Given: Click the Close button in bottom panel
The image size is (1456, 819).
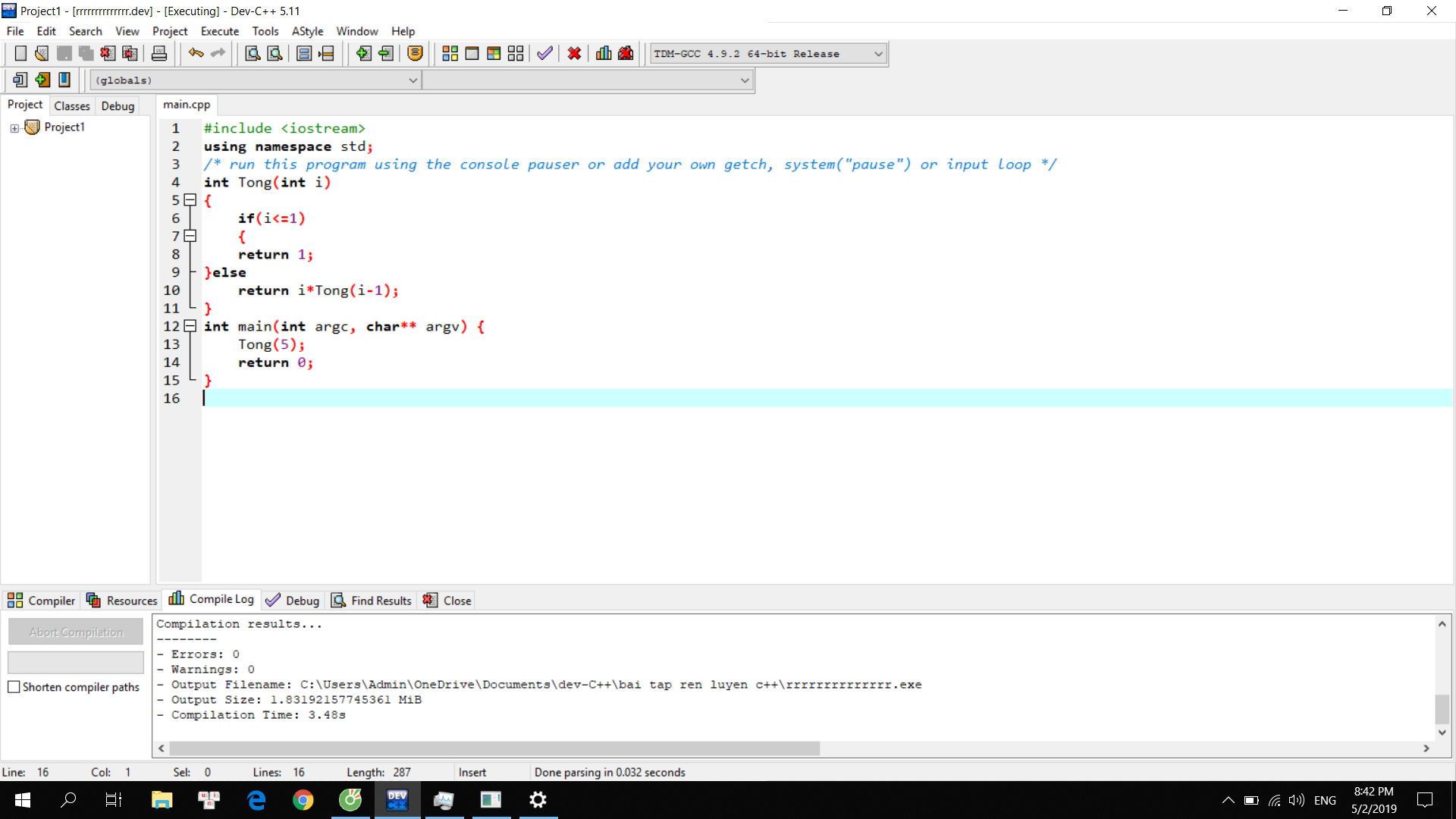Looking at the screenshot, I should pyautogui.click(x=448, y=601).
